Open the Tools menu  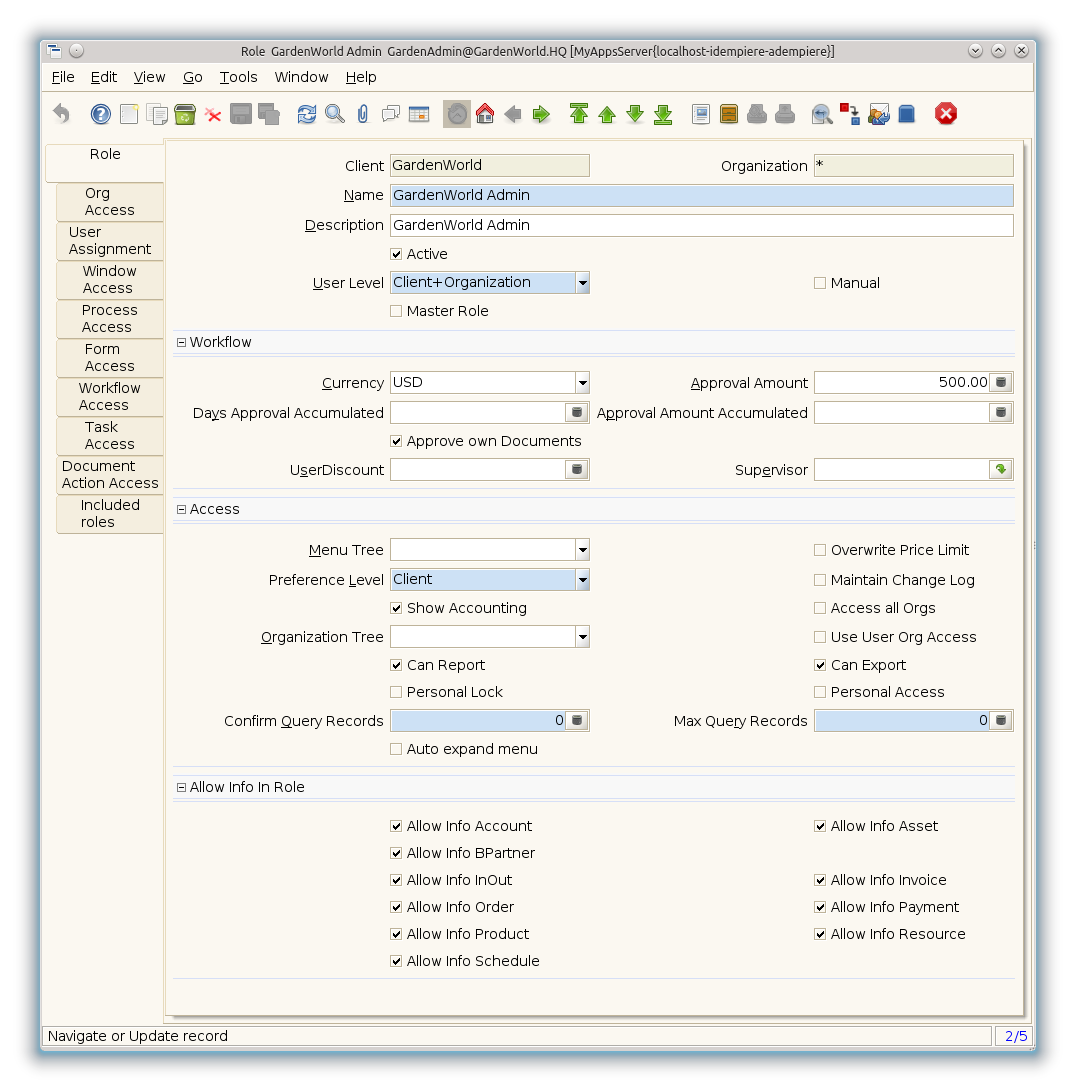click(238, 77)
